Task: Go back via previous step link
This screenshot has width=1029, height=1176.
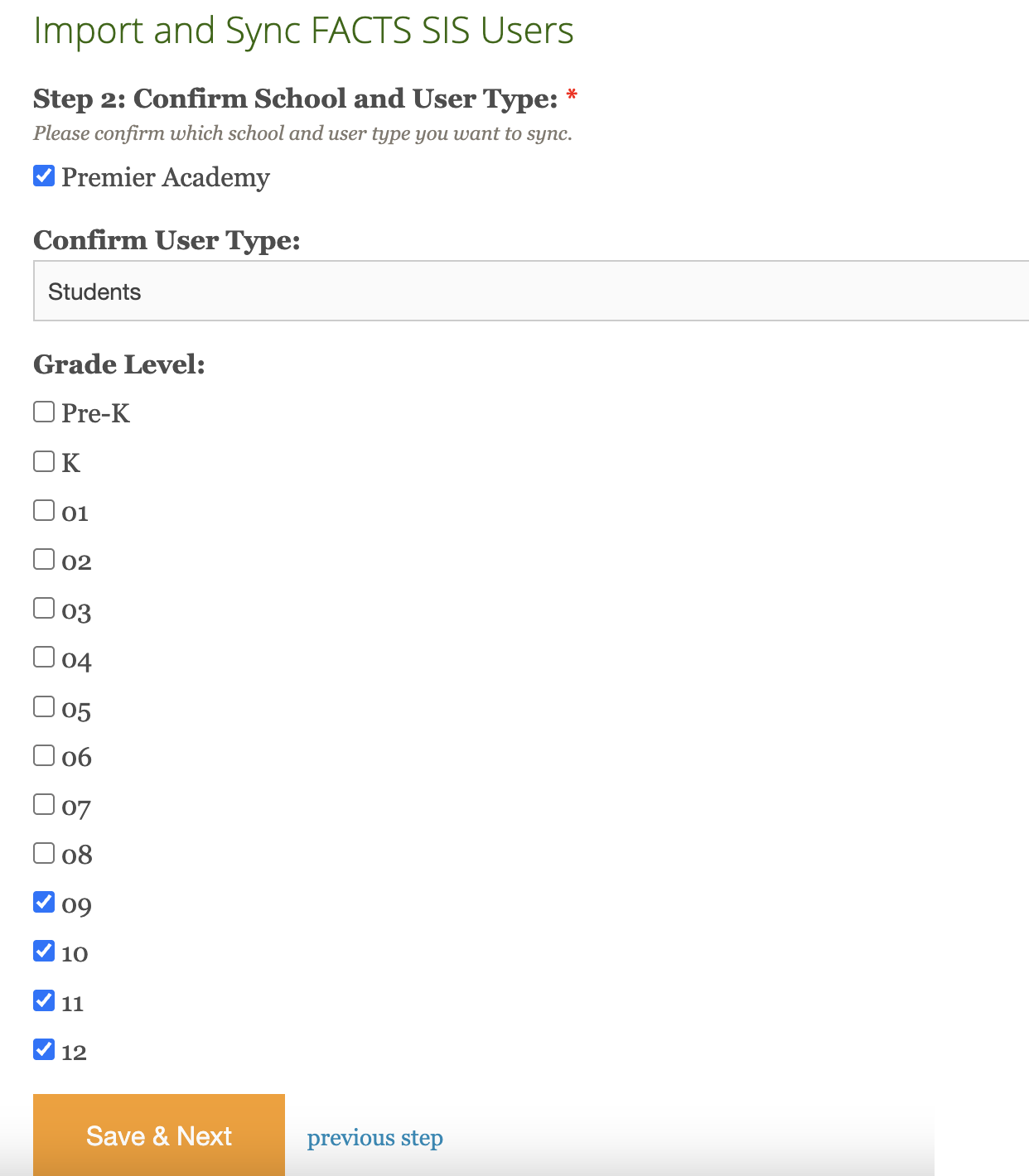Action: click(x=374, y=1138)
